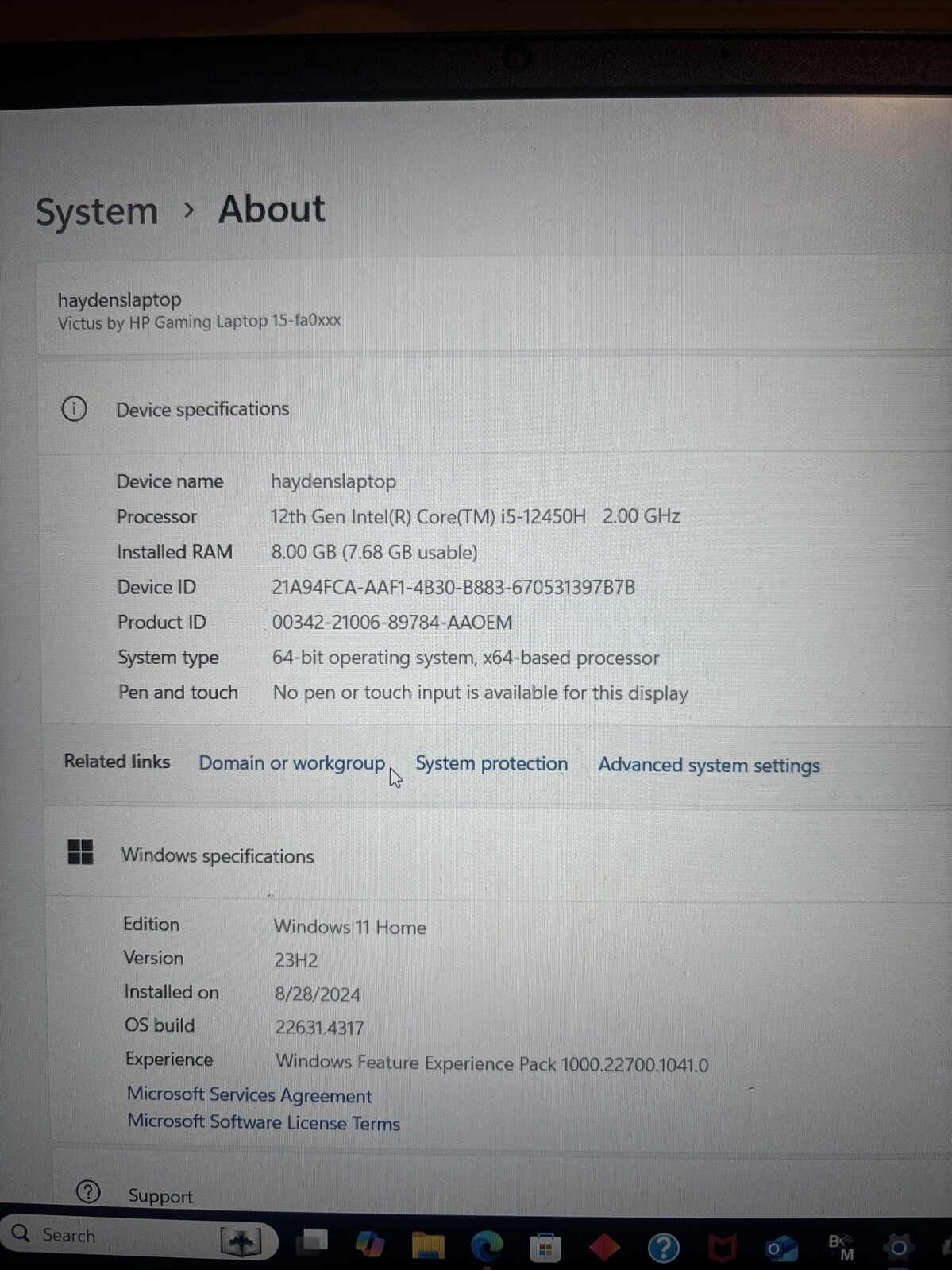Click the Settings gear taskbar icon
The image size is (952, 1270).
[898, 1248]
